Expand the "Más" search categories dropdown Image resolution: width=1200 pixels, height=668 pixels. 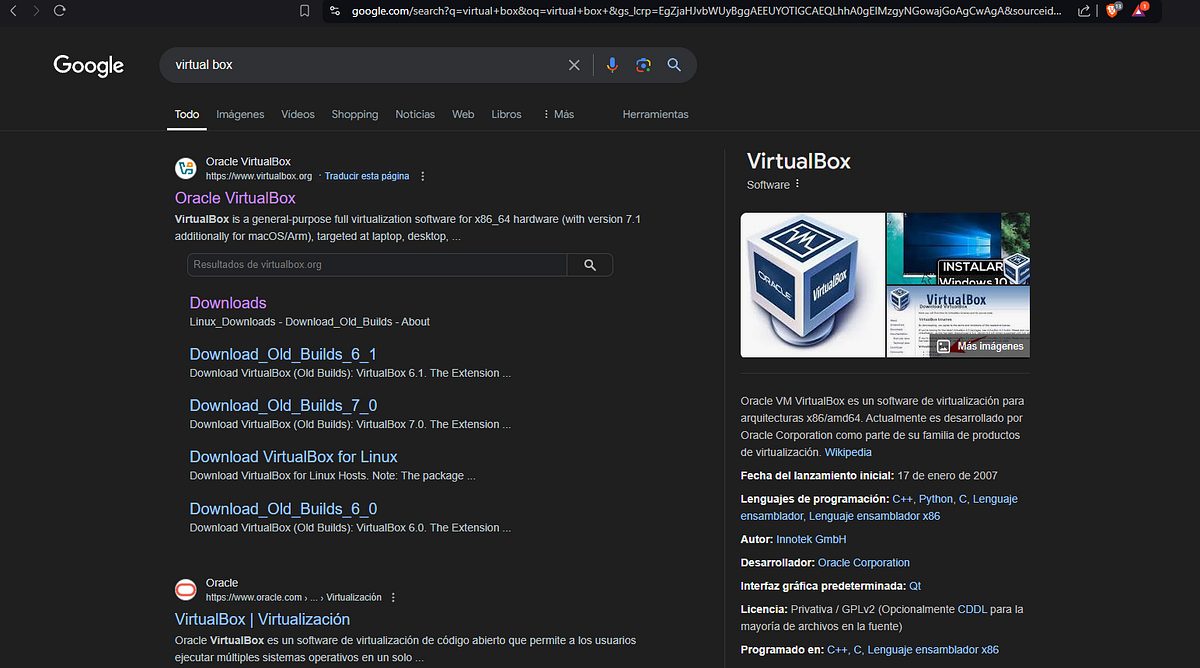560,114
